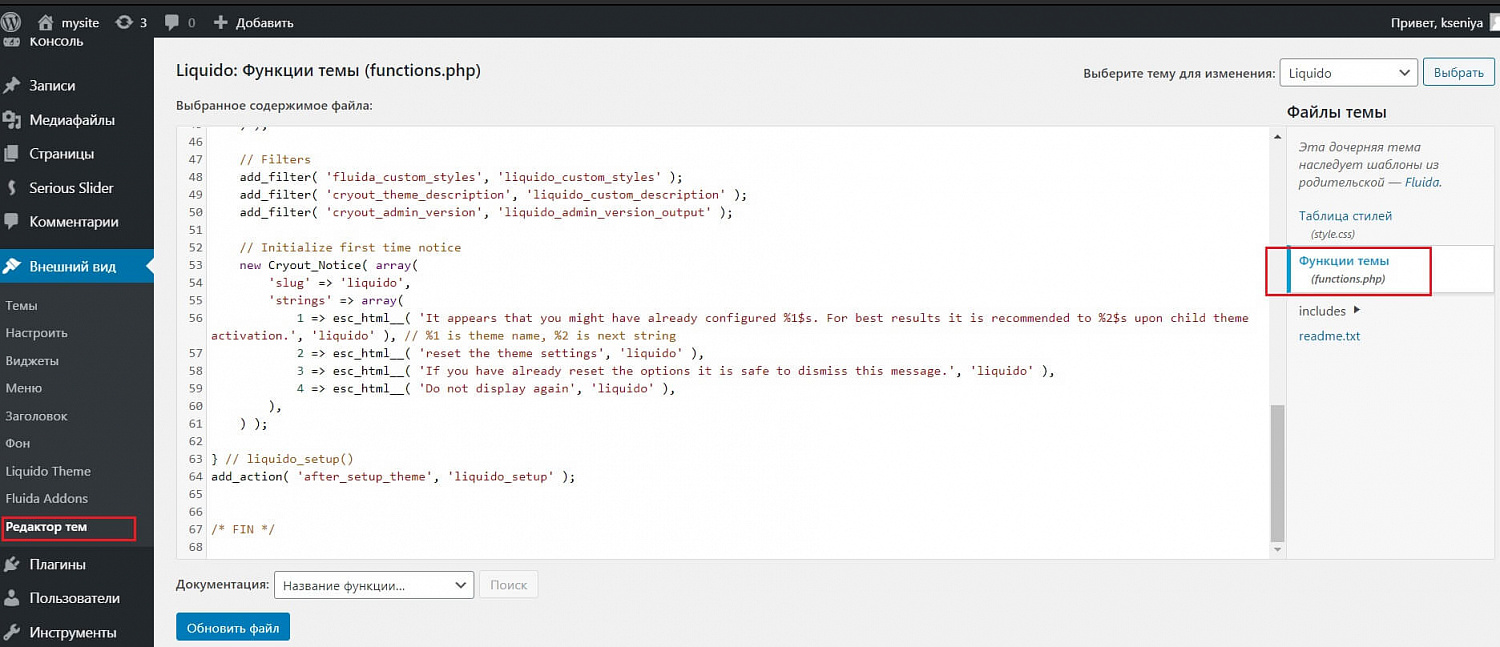Viewport: 1500px width, 647px height.
Task: Click the 'slug' => 'liquido' line
Action: (x=340, y=283)
